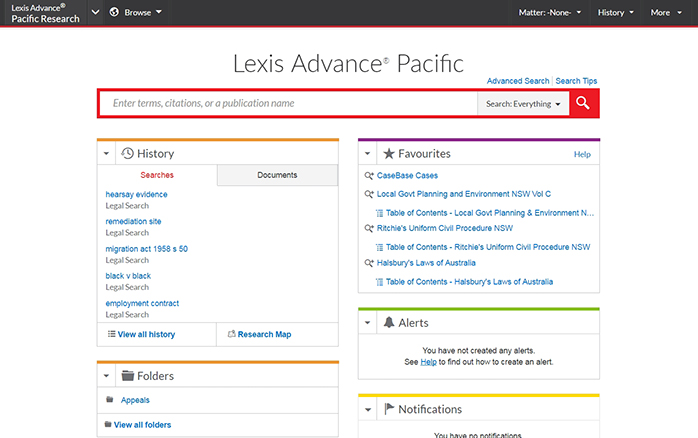Screen dimensions: 698x438
Task: Click the search icon beside CaseBase Cases
Action: [x=369, y=175]
